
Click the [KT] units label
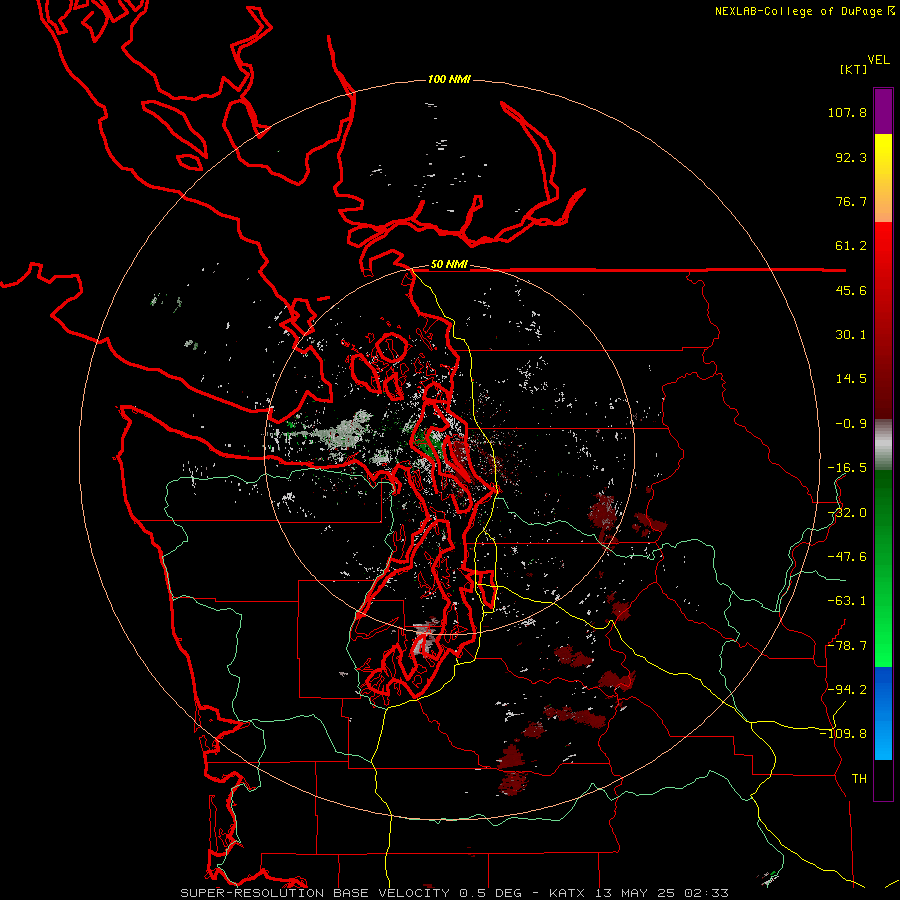tap(854, 69)
